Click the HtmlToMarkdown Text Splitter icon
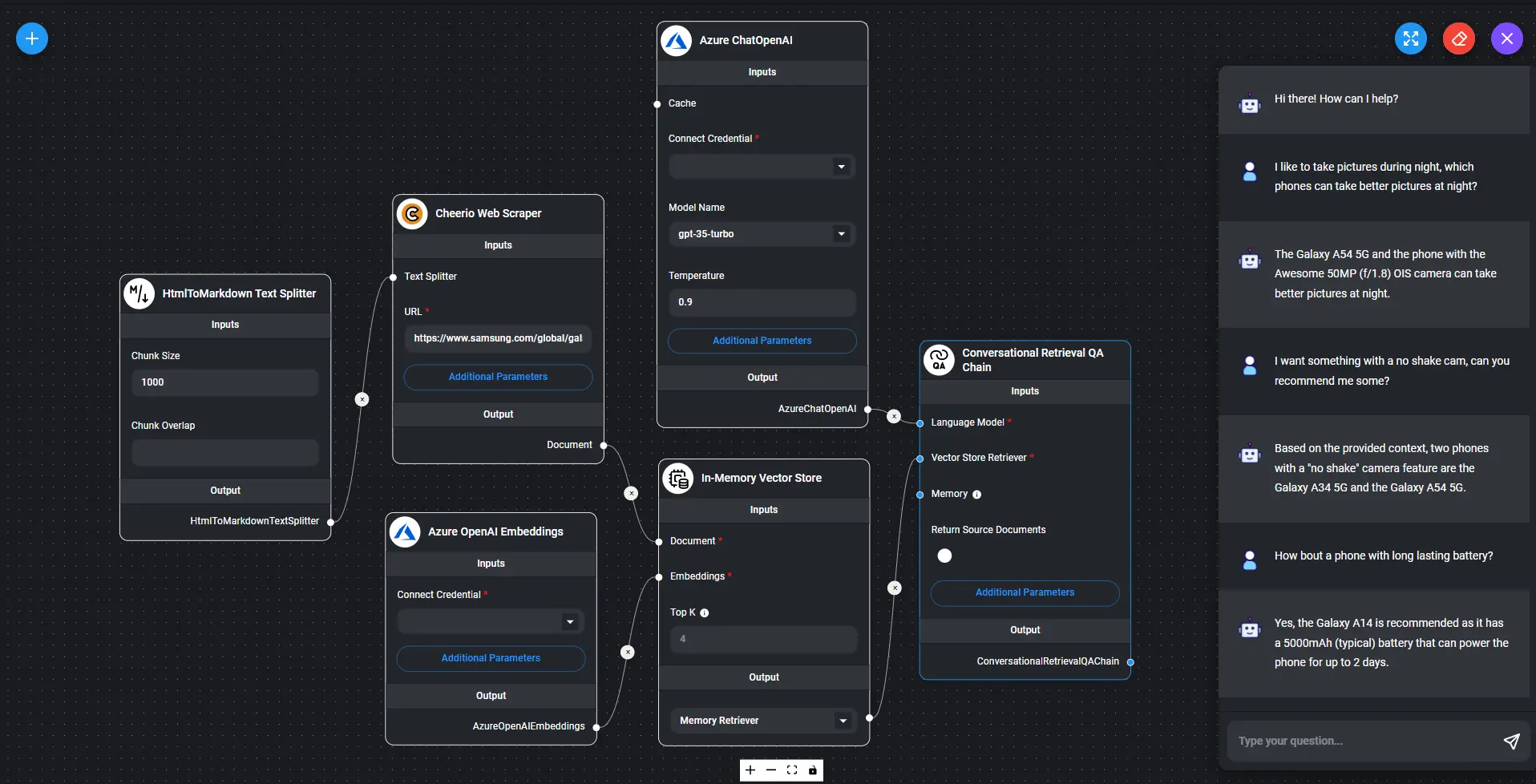Viewport: 1536px width, 784px height. (x=138, y=293)
